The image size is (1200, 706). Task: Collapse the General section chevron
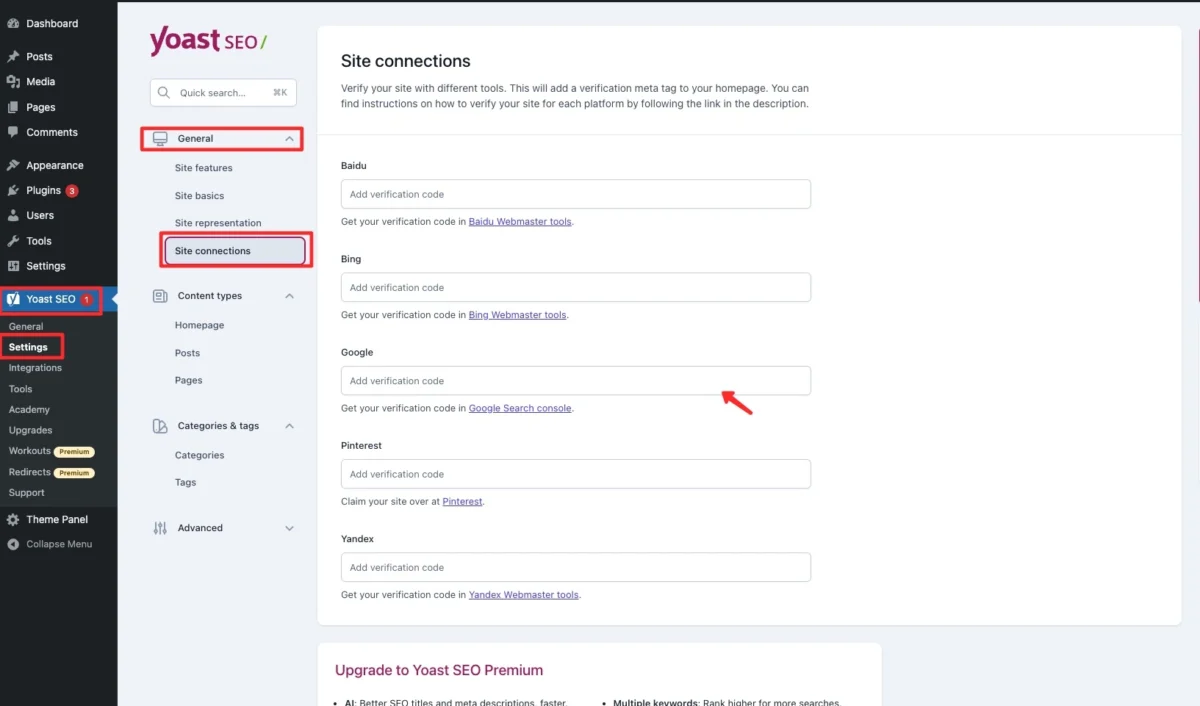click(x=290, y=139)
